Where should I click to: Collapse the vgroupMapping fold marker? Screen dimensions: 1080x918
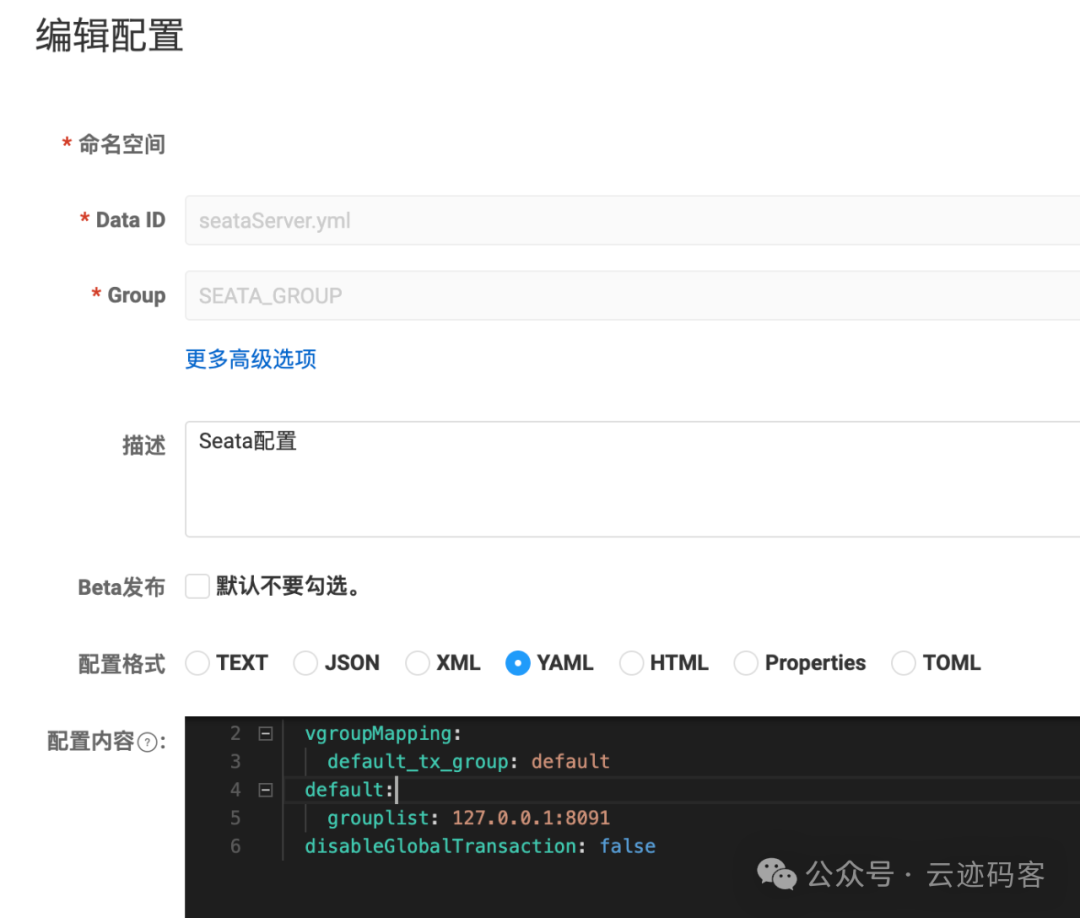[265, 733]
